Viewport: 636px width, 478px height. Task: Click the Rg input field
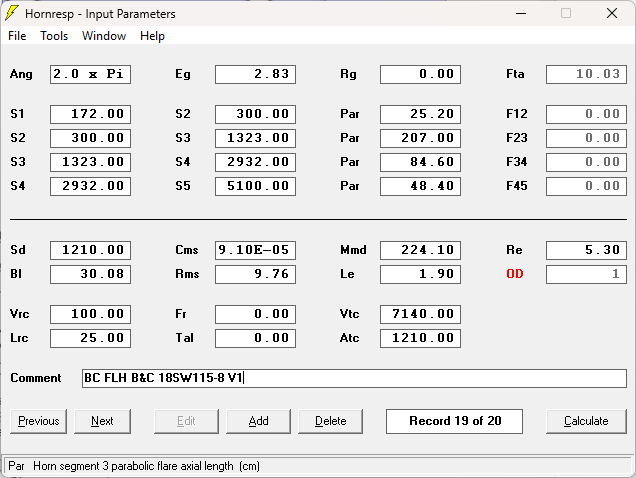420,74
